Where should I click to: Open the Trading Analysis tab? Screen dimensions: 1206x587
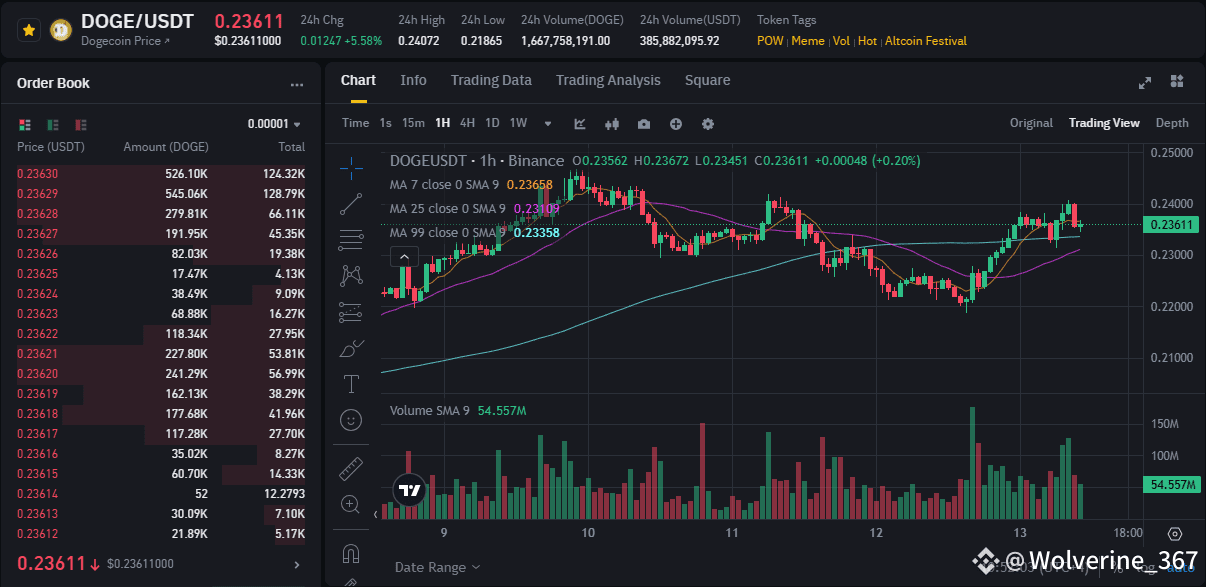[608, 80]
